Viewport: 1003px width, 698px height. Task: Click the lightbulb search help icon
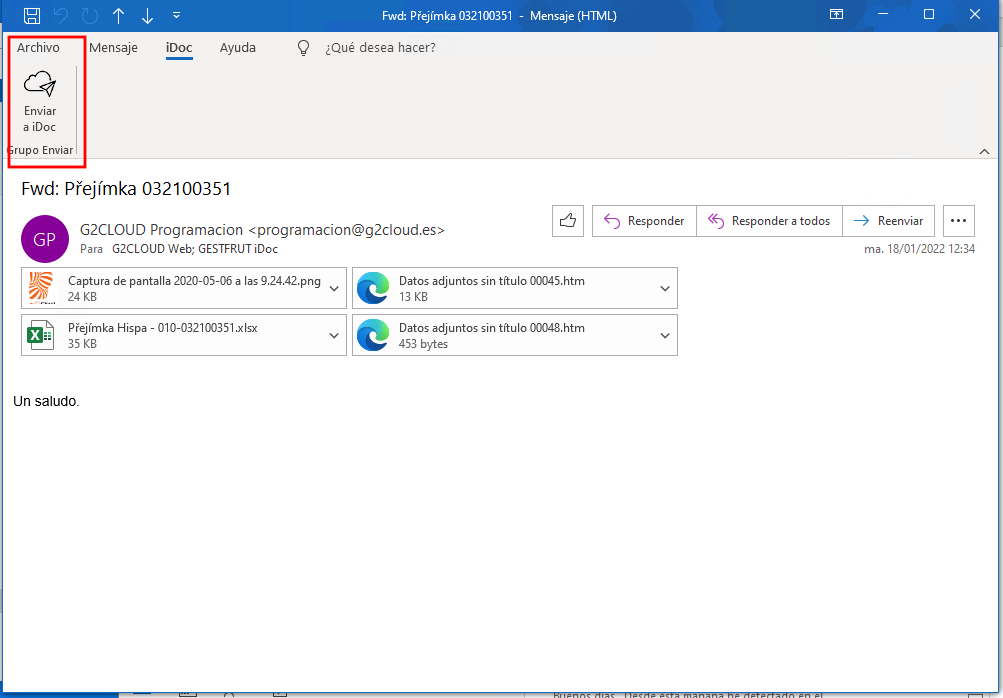[305, 48]
